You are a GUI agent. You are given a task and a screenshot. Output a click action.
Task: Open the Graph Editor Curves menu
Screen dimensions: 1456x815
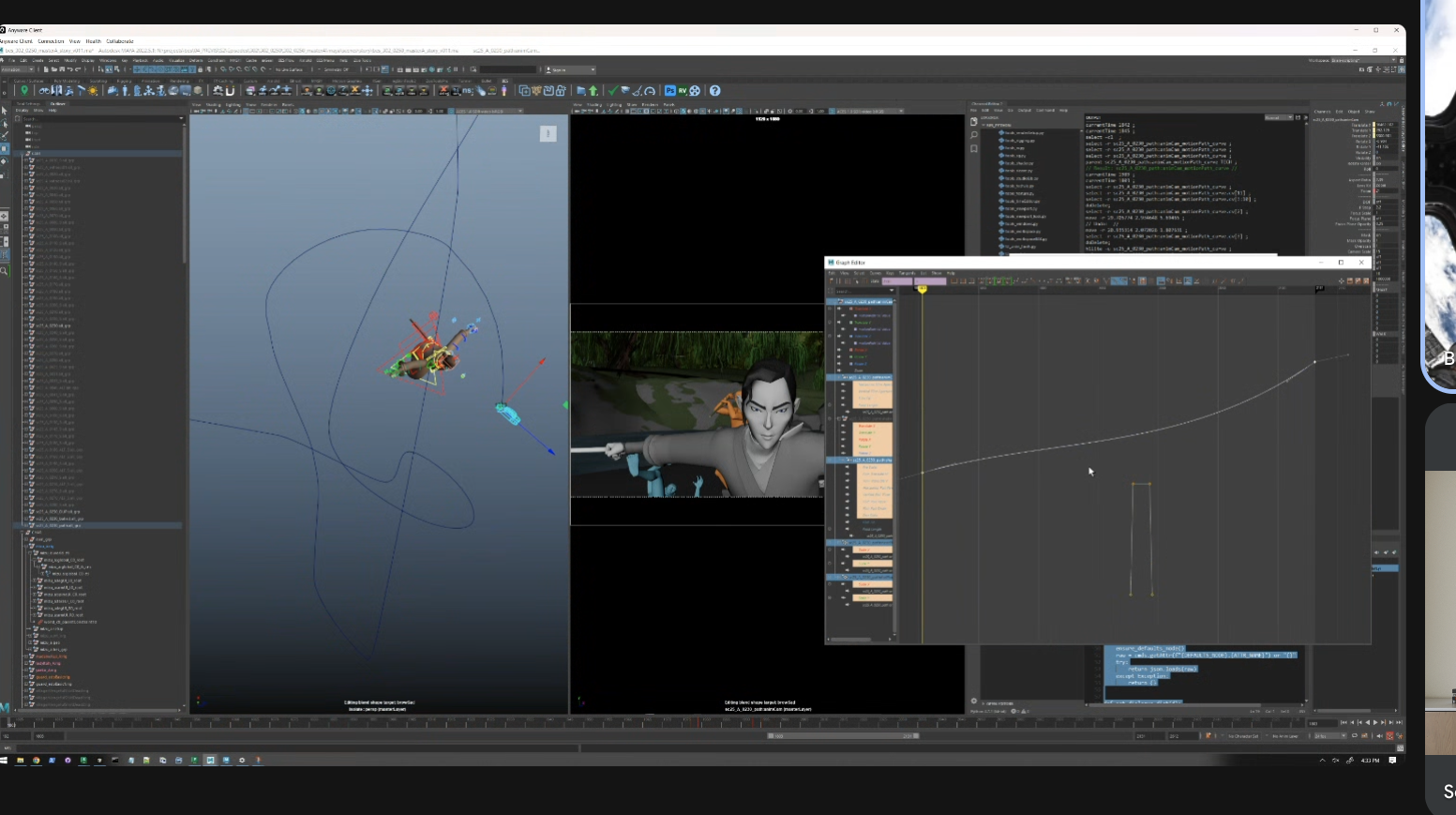tap(876, 273)
